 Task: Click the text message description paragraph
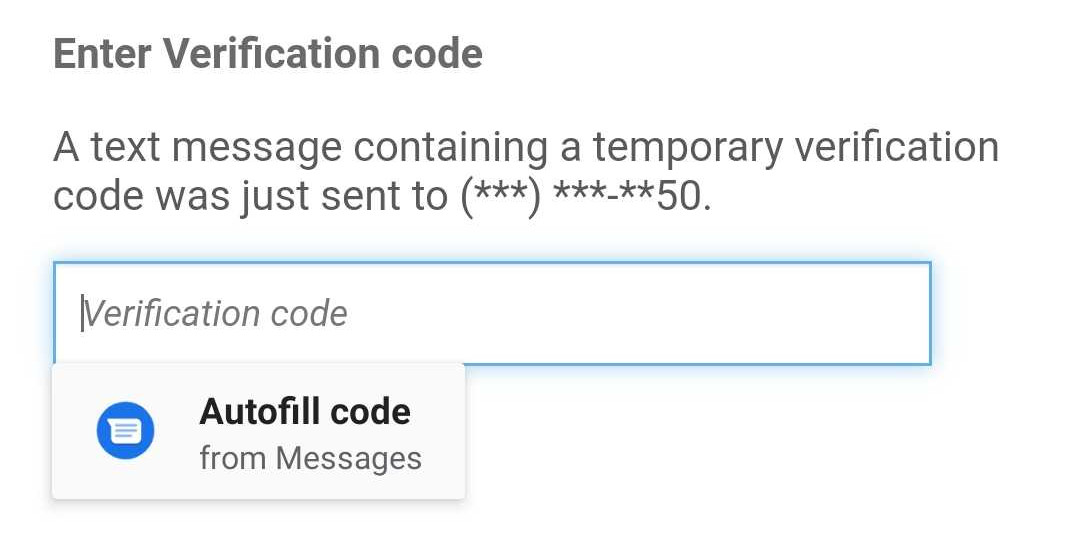tap(525, 172)
